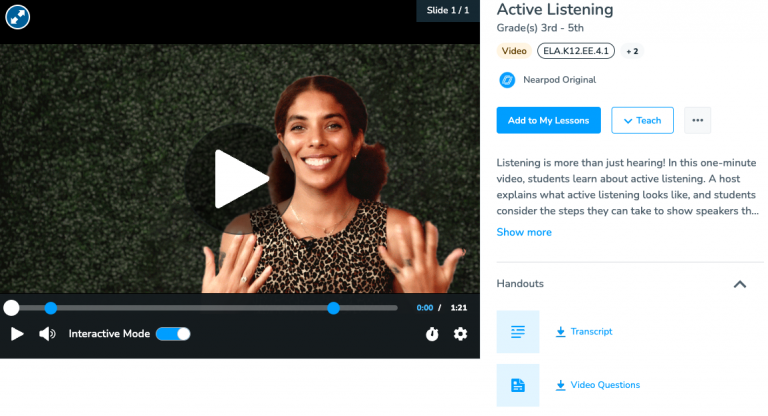Mute the video volume speaker icon
Screen dimensions: 768x416
point(47,334)
